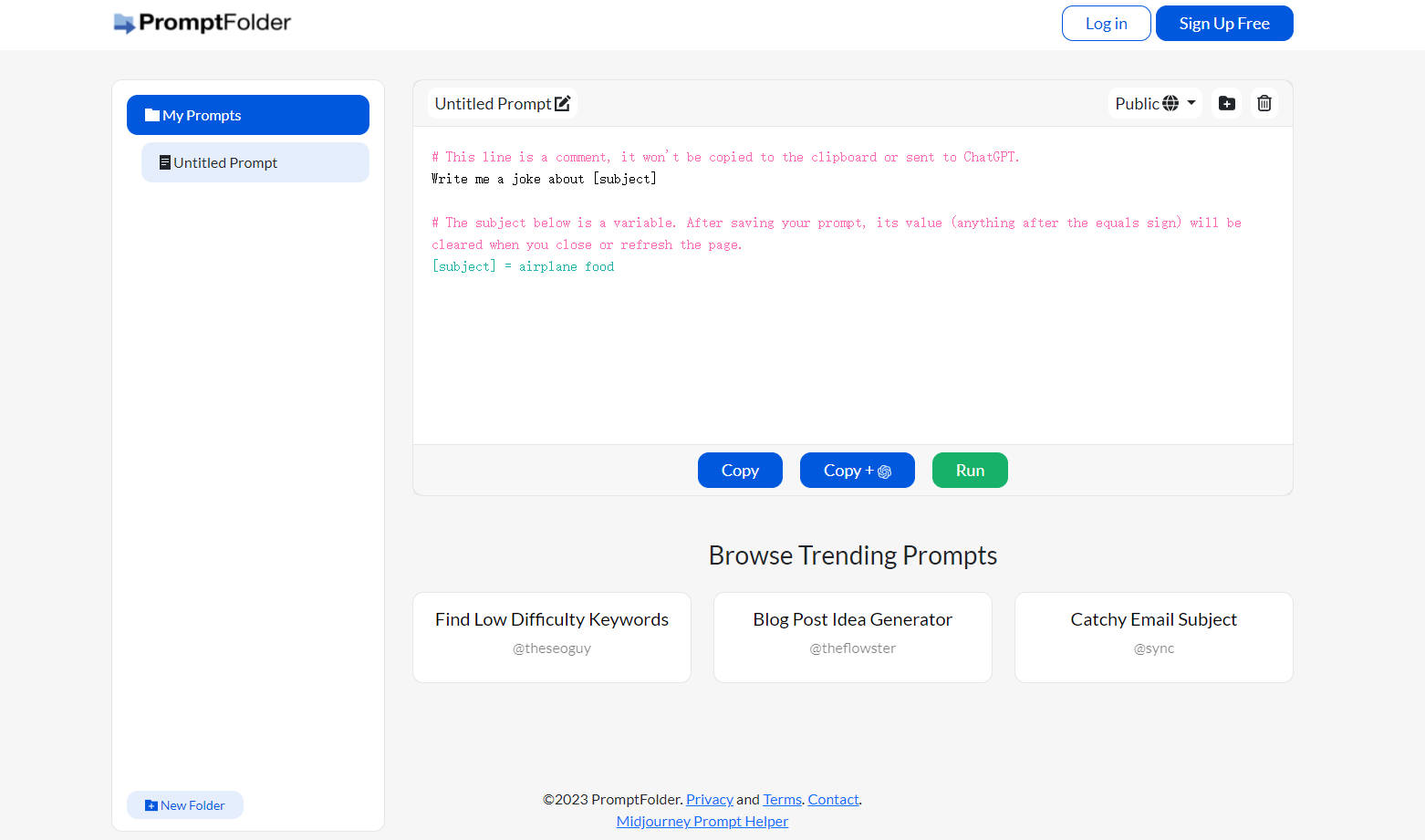Create a new folder with New Folder
The width and height of the screenshot is (1425, 840).
(185, 805)
